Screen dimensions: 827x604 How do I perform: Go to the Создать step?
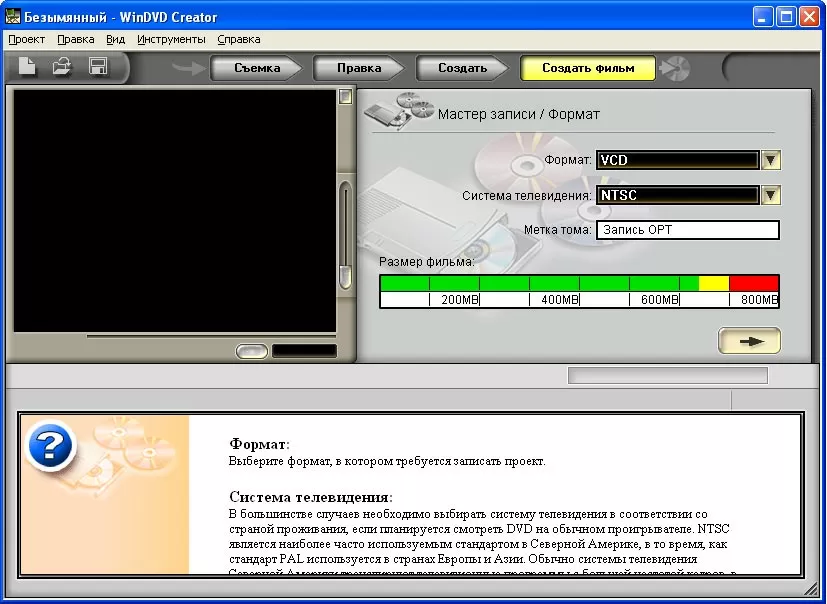(x=462, y=68)
